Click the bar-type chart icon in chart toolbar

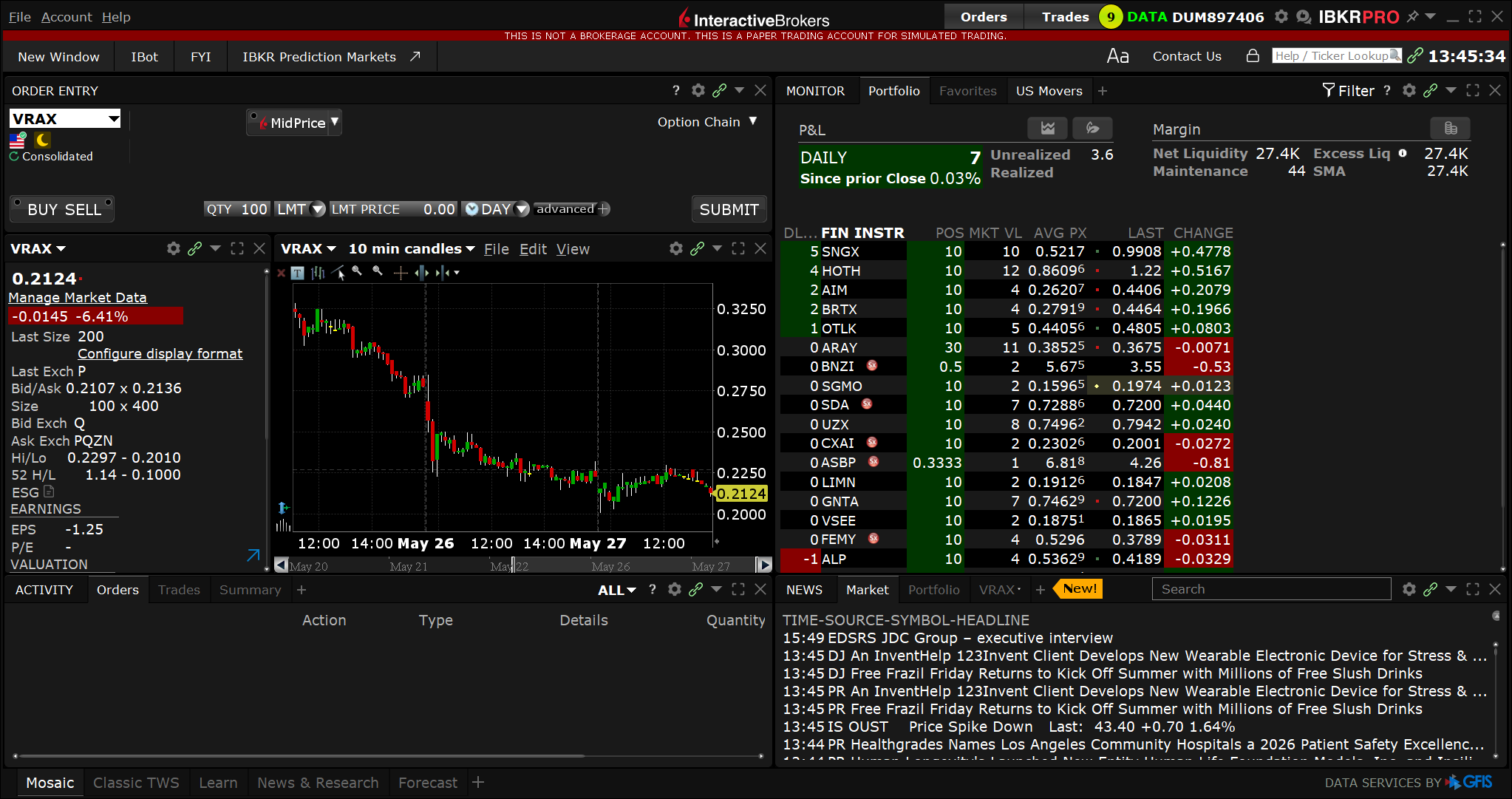(318, 273)
